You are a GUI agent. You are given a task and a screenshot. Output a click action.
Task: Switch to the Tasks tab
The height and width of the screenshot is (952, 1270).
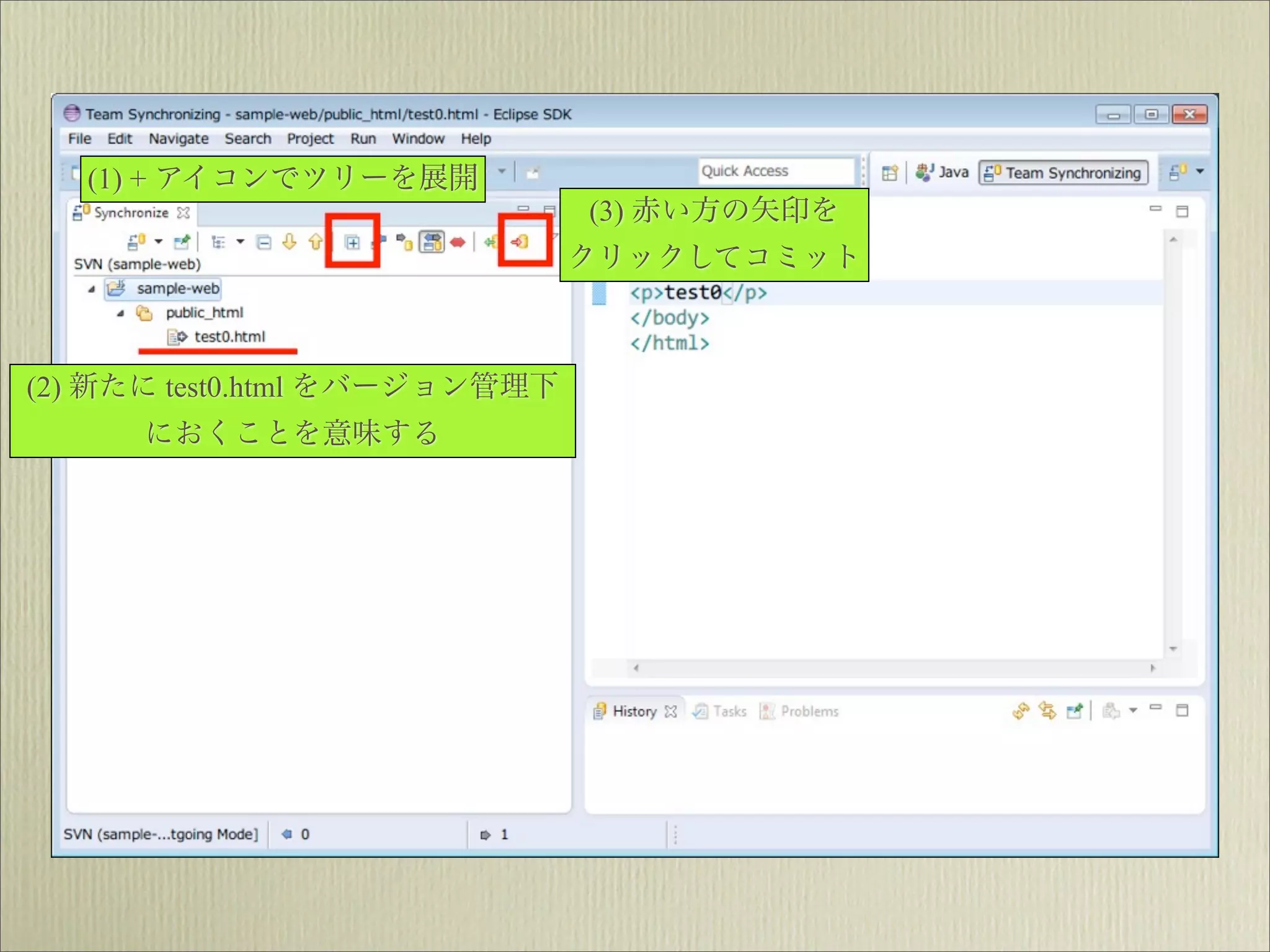point(719,712)
